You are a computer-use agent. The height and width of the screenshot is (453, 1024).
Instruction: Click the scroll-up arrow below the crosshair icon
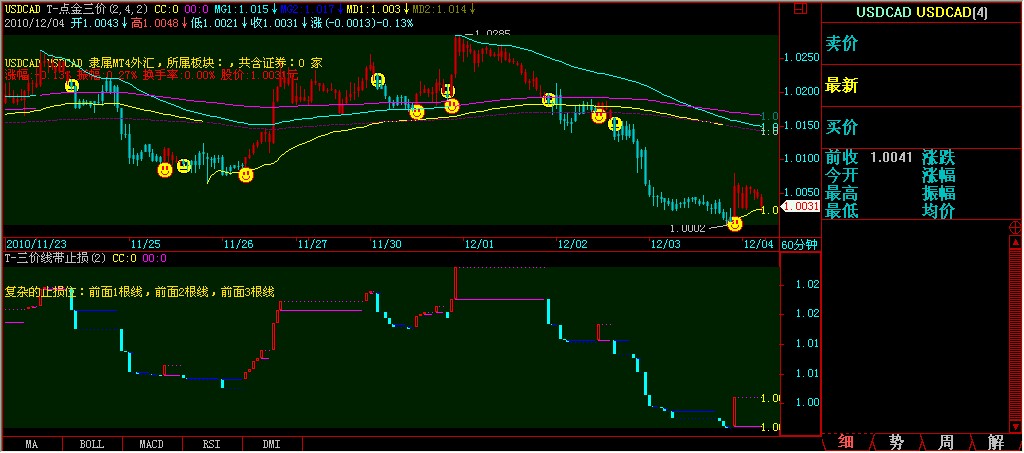[x=1016, y=242]
